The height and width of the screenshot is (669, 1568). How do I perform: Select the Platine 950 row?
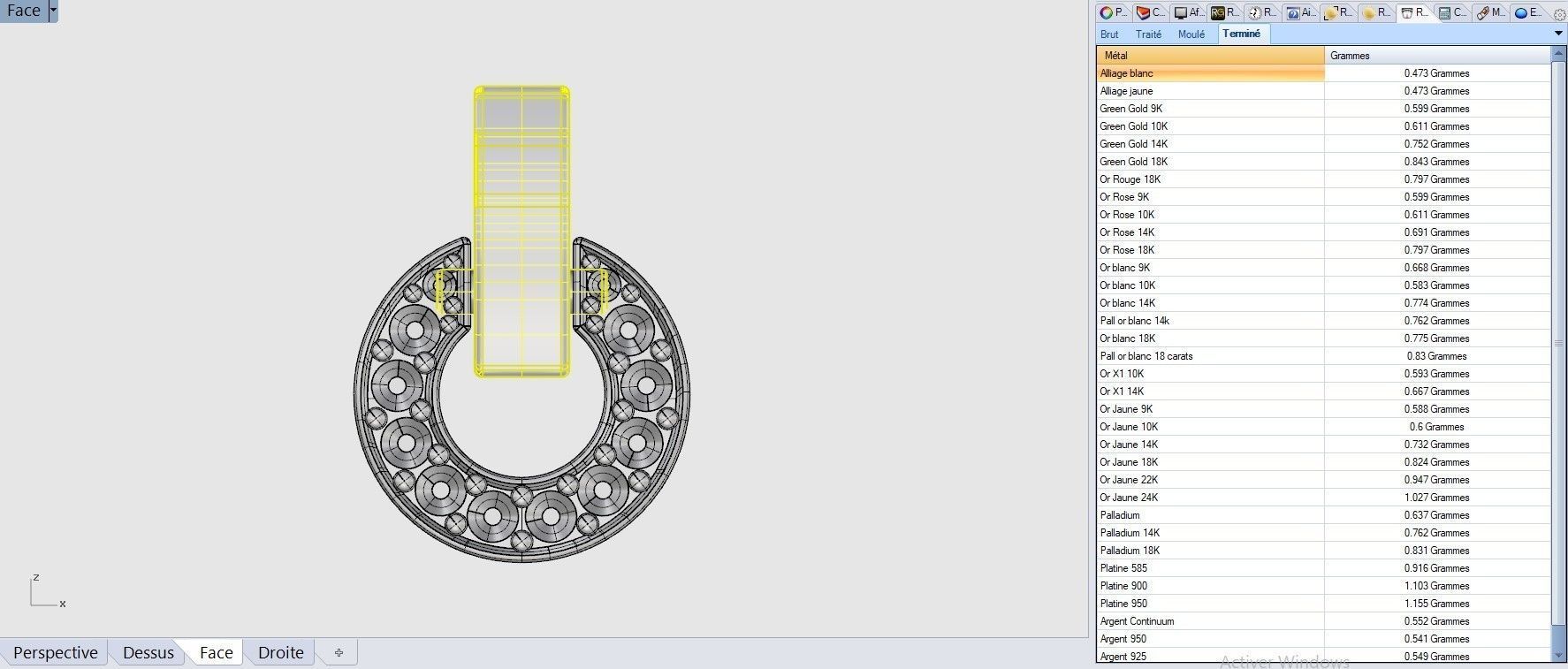click(1323, 604)
